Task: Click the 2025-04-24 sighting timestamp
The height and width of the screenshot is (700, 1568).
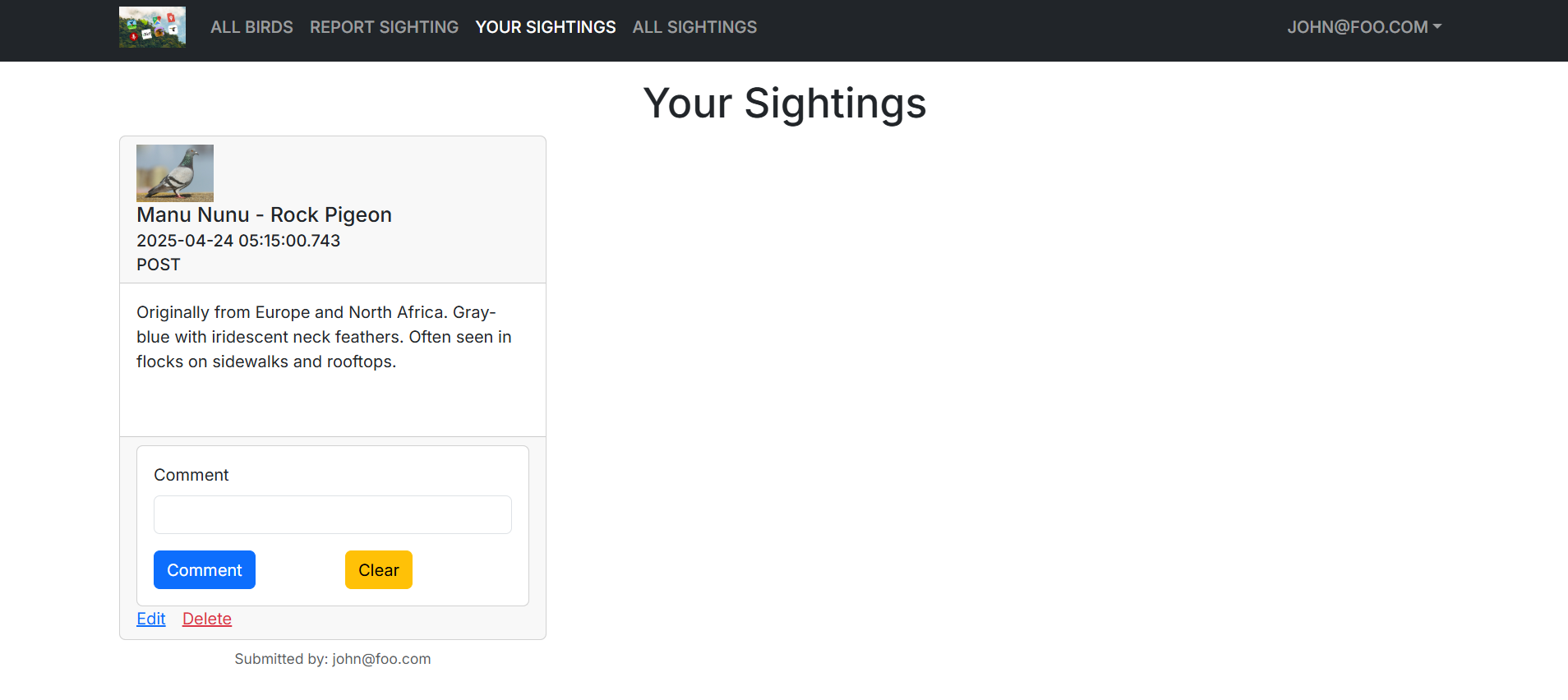Action: click(238, 241)
